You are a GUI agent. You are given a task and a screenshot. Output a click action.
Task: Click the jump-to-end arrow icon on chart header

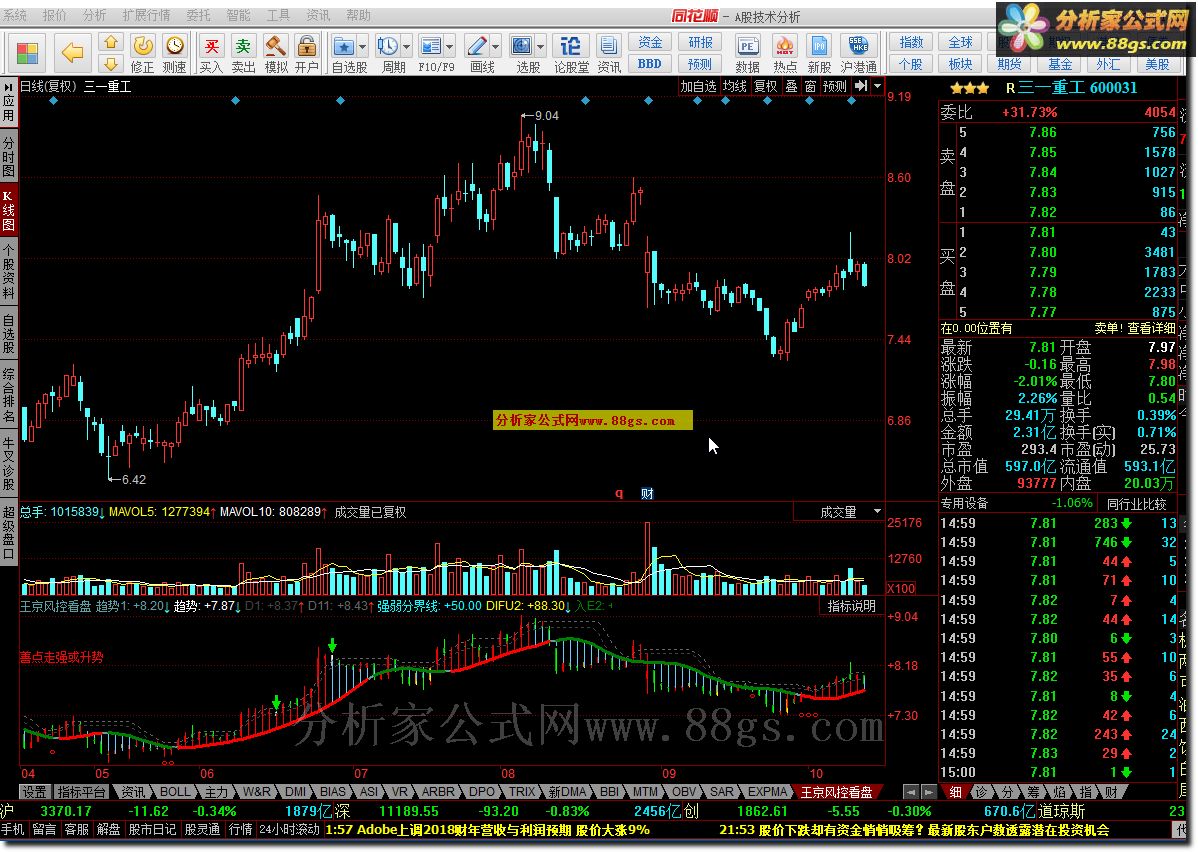[861, 86]
